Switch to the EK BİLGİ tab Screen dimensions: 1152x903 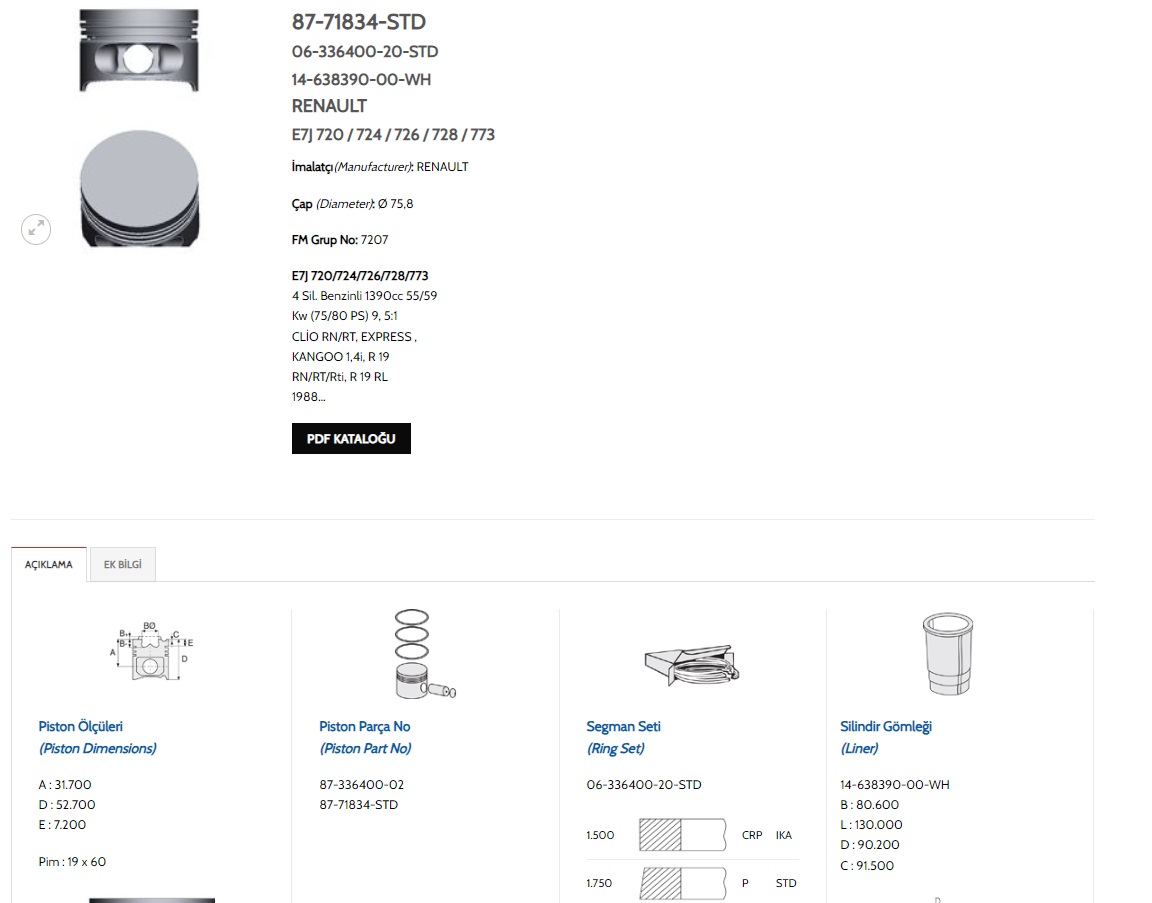(x=123, y=565)
